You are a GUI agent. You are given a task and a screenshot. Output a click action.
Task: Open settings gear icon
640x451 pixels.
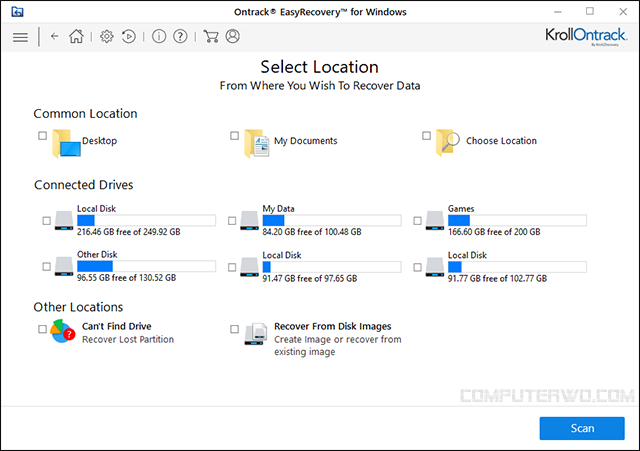107,36
